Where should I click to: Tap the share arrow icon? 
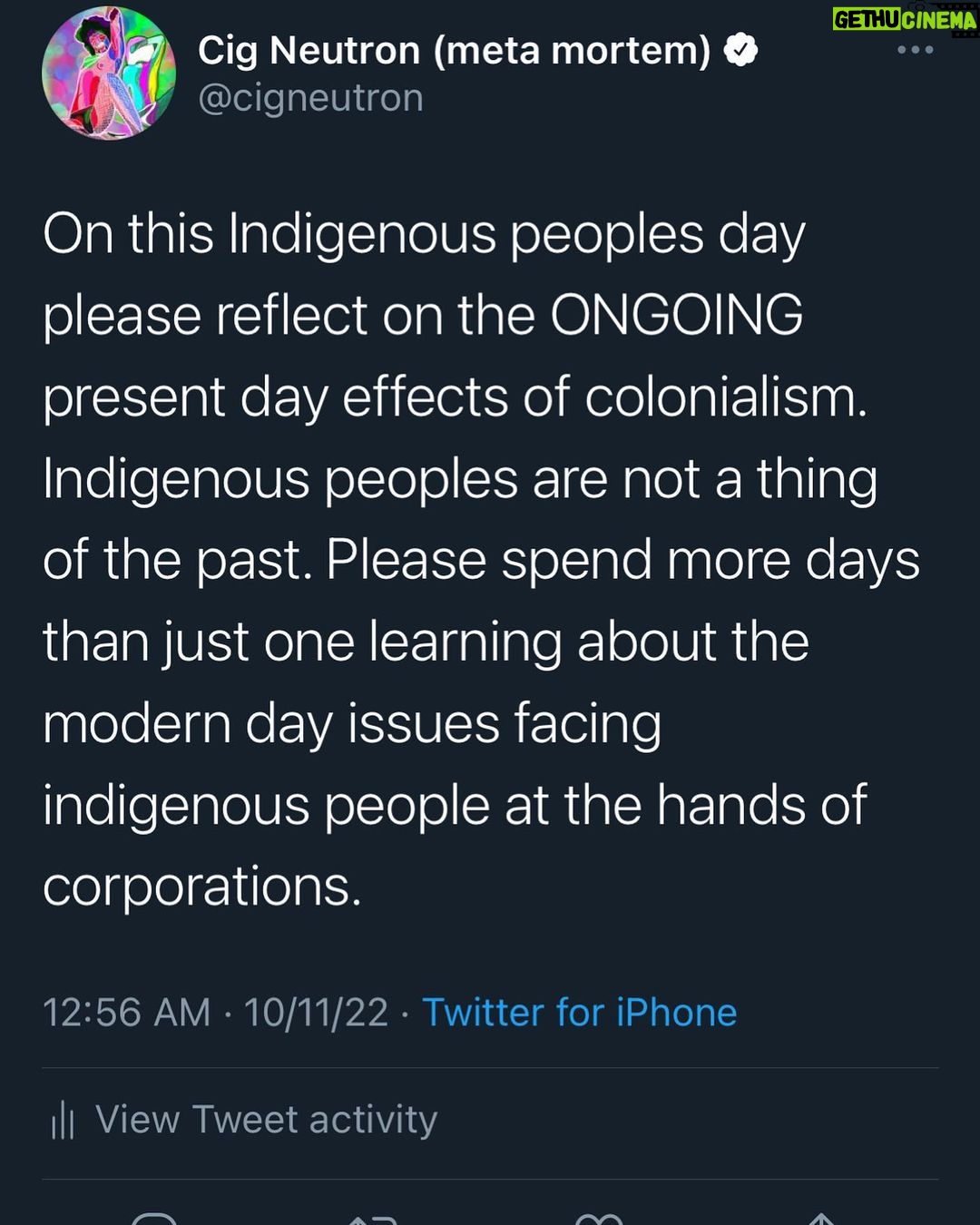click(821, 1219)
